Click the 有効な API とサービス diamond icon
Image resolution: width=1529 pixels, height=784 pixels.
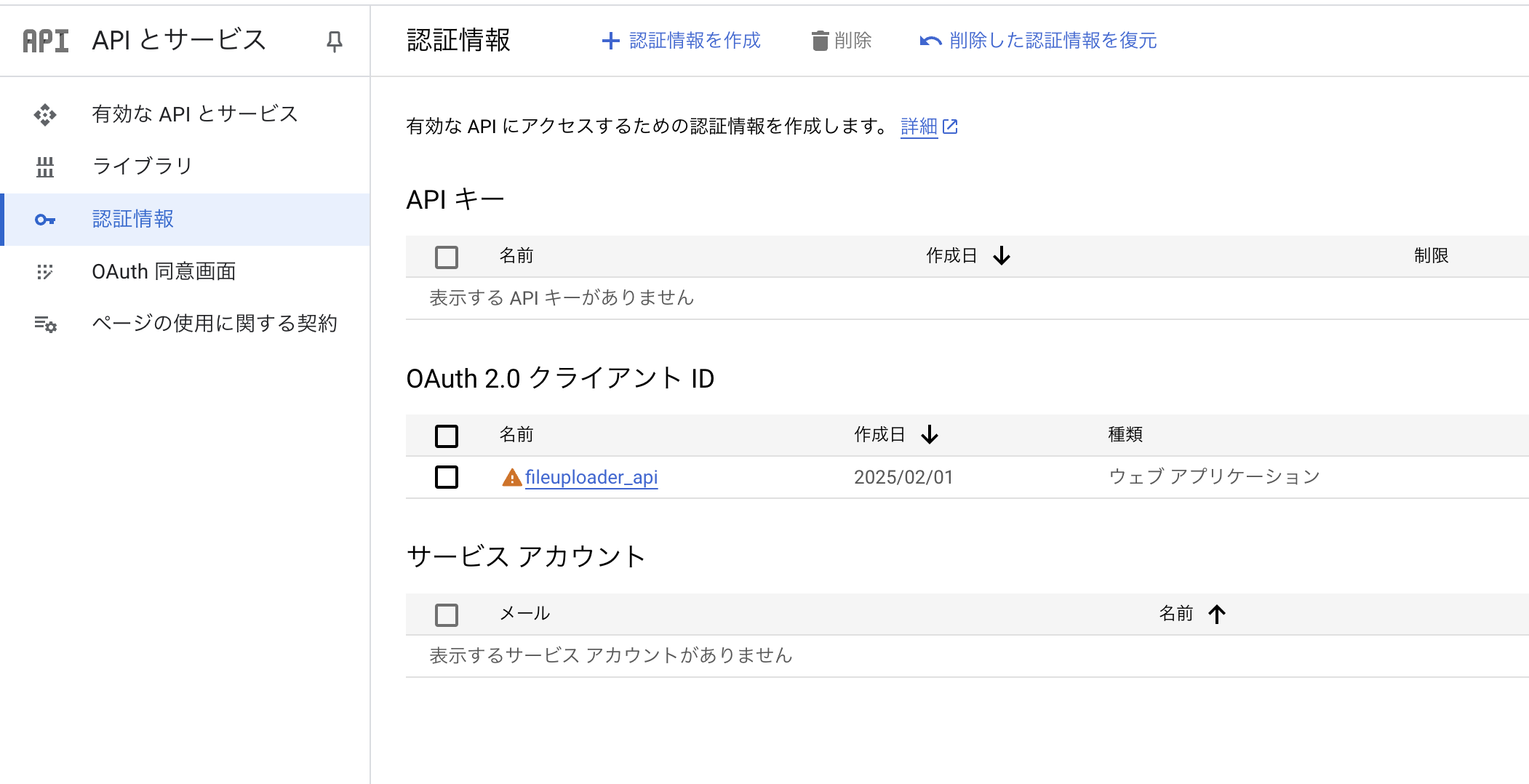point(45,115)
